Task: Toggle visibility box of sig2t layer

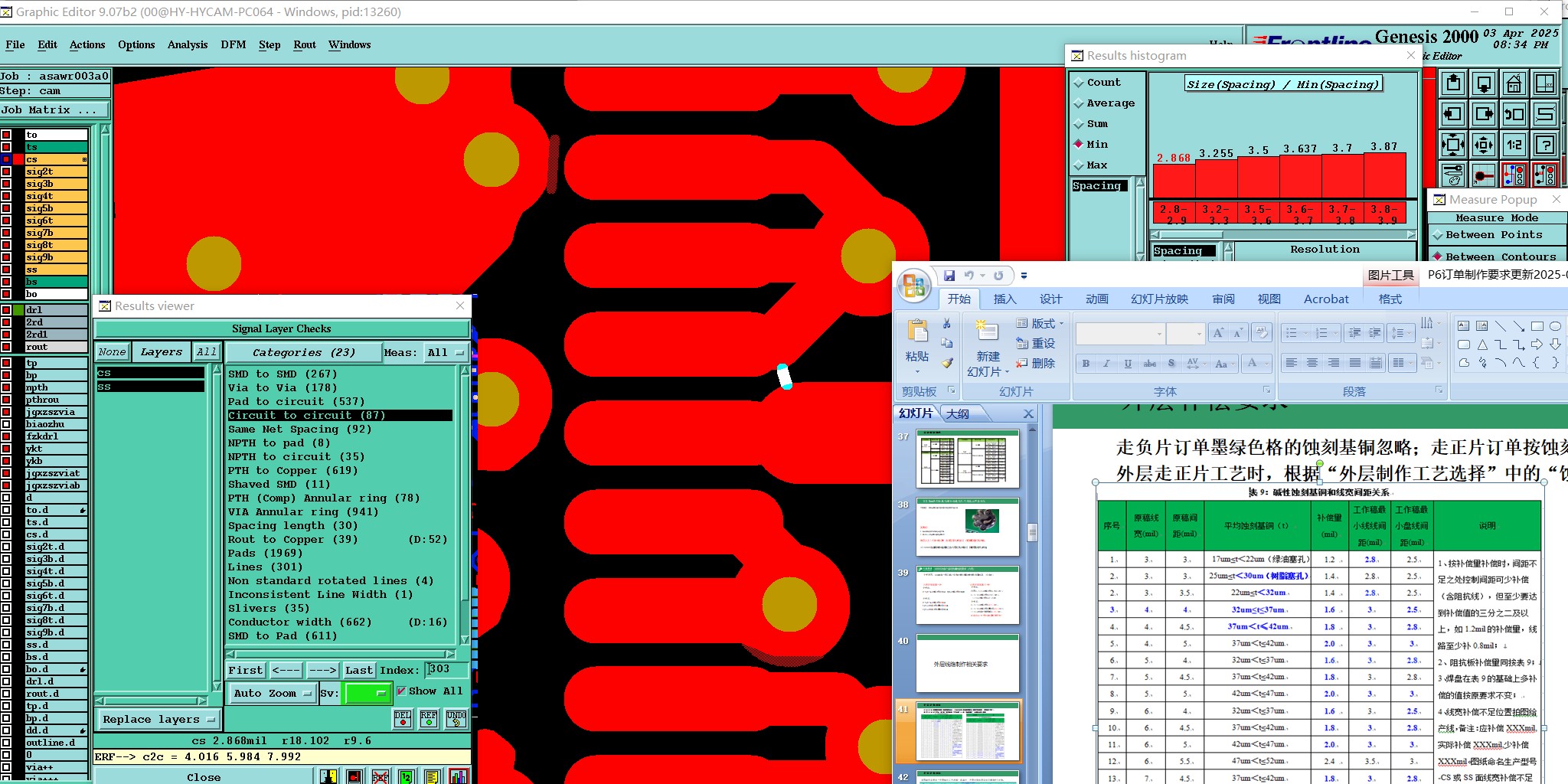Action: [x=6, y=171]
